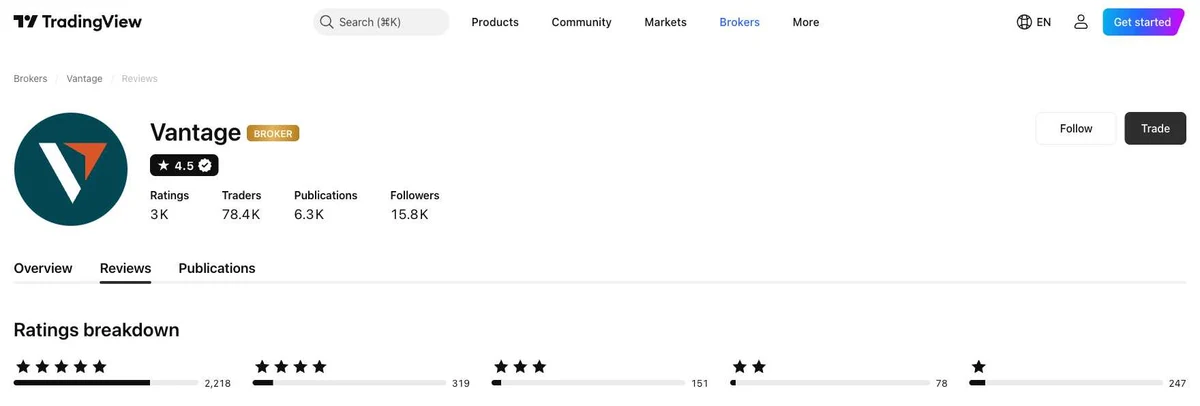Image resolution: width=1200 pixels, height=406 pixels.
Task: Click the Vantage broker logo
Action: click(71, 170)
